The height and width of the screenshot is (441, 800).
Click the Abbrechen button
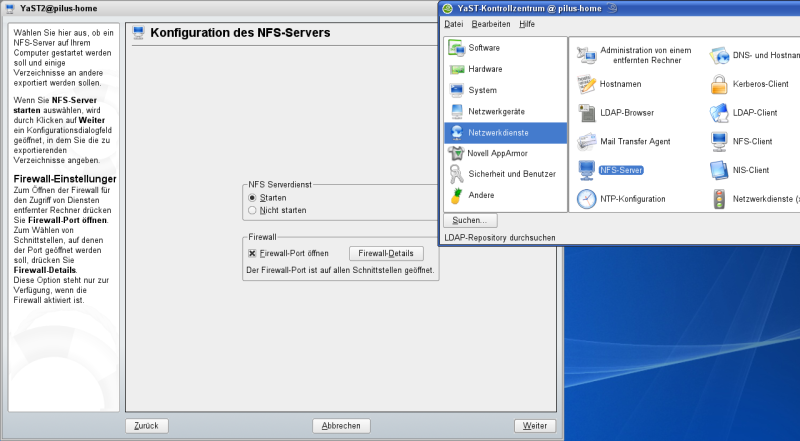pos(341,426)
